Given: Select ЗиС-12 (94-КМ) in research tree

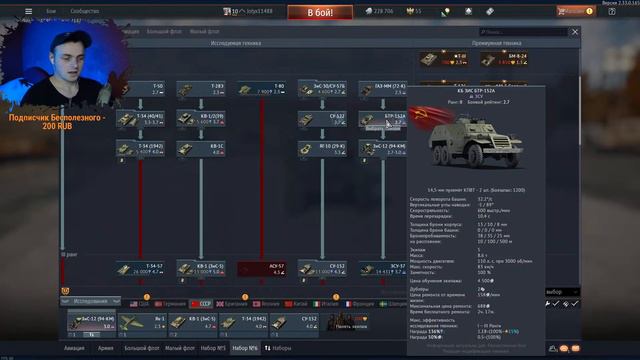Looking at the screenshot, I should pyautogui.click(x=383, y=149).
